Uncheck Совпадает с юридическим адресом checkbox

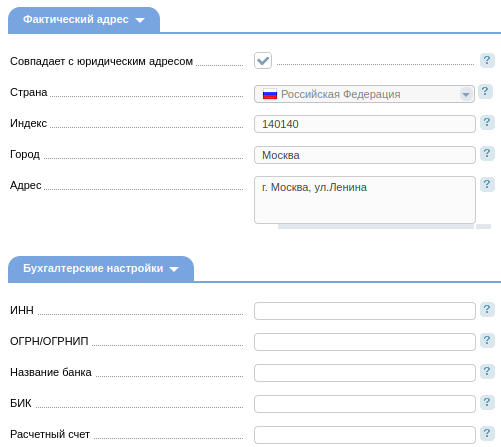(x=263, y=61)
